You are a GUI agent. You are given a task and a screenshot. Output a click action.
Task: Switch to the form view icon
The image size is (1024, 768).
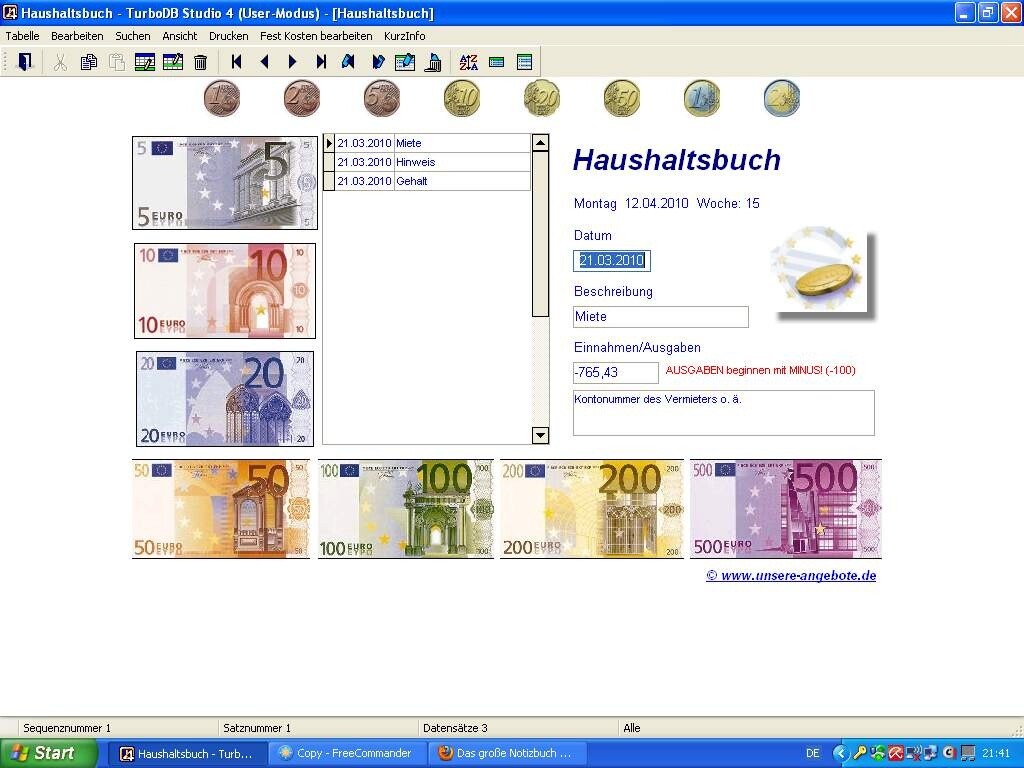pyautogui.click(x=496, y=62)
